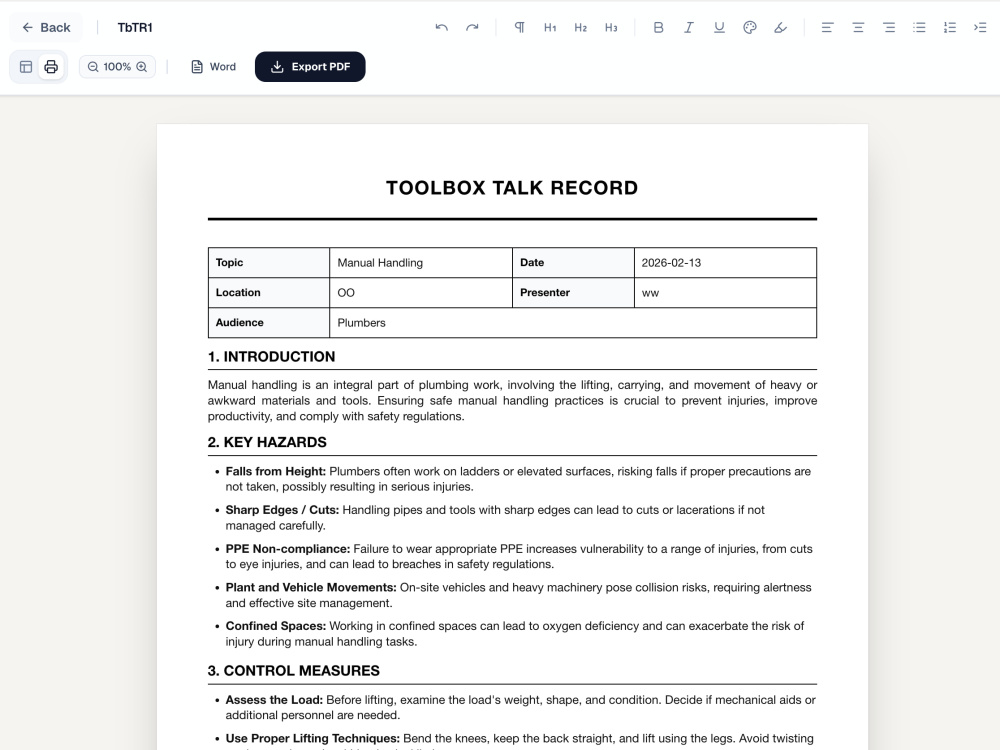Screen dimensions: 1000x750
Task: Click the OO location cell
Action: [421, 293]
